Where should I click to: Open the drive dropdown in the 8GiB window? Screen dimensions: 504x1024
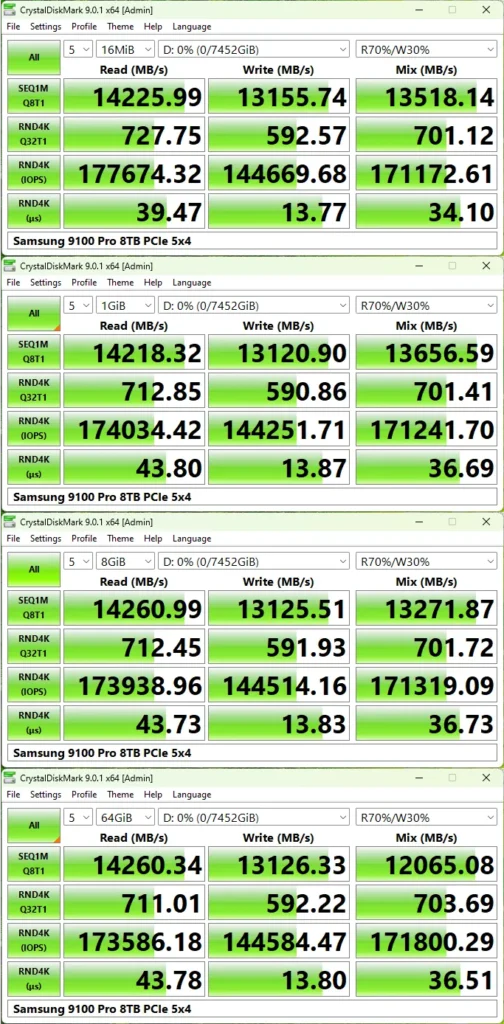pyautogui.click(x=255, y=562)
